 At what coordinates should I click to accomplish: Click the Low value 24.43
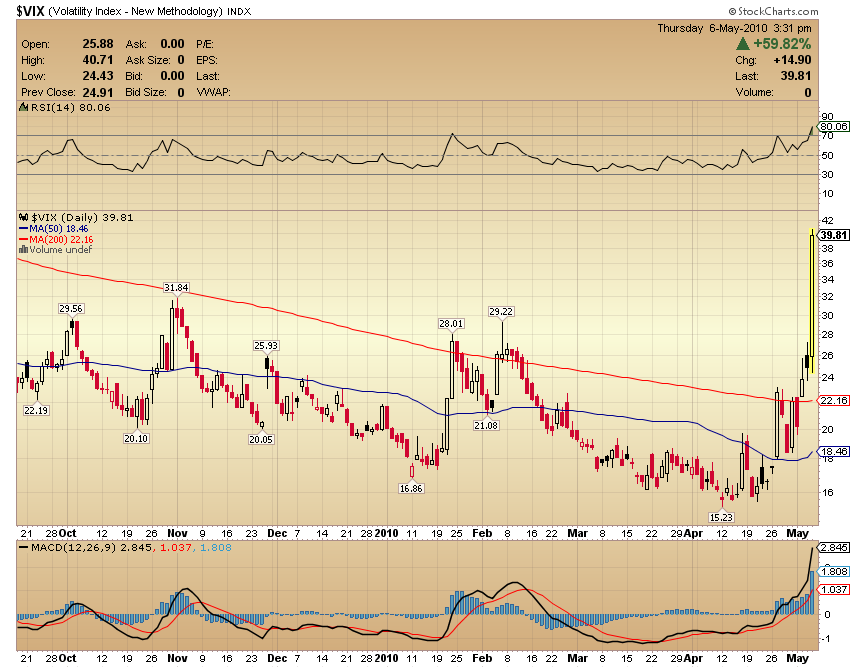coord(98,76)
